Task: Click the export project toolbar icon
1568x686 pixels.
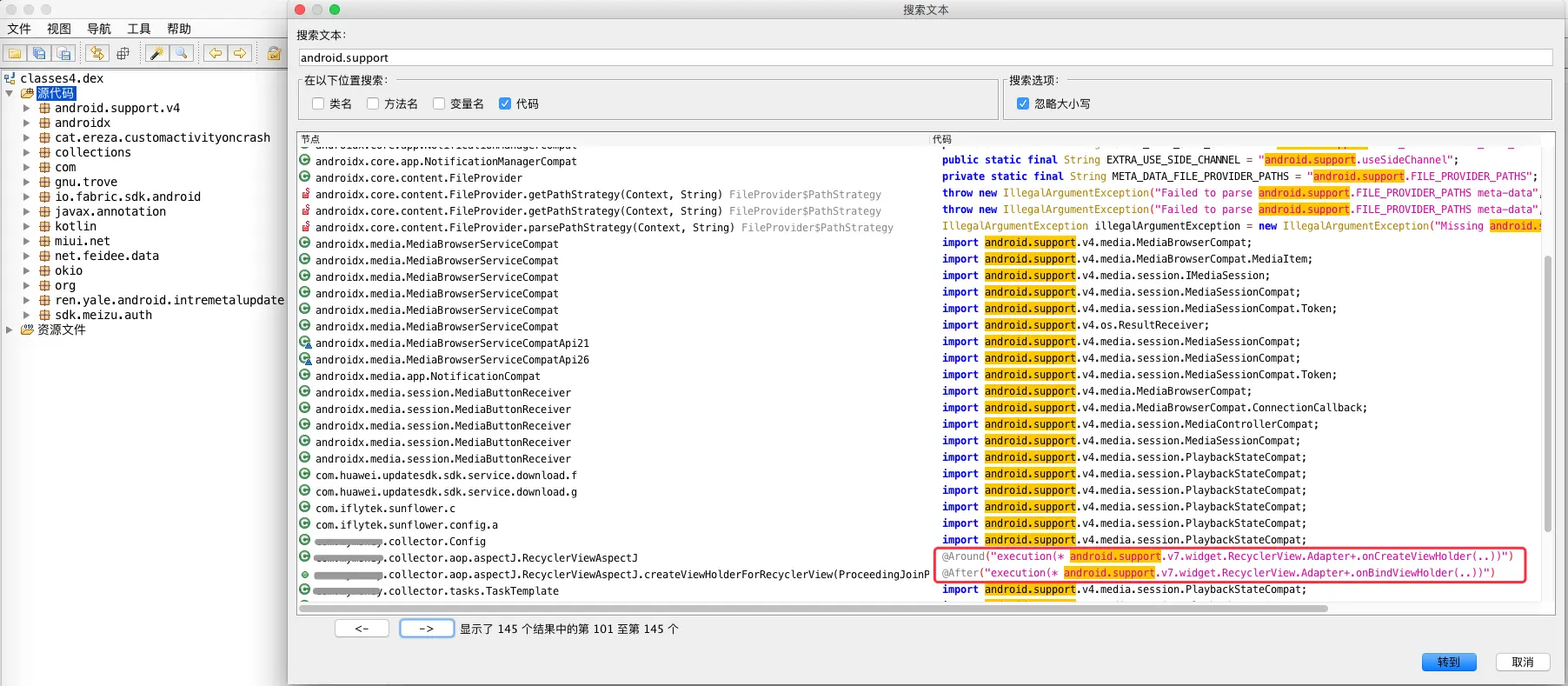Action: tap(63, 54)
